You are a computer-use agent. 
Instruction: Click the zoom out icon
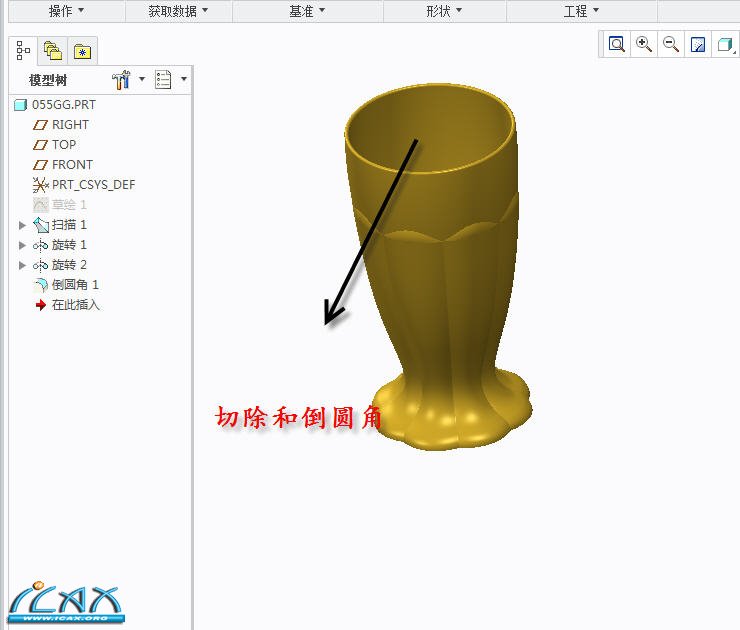click(x=671, y=44)
